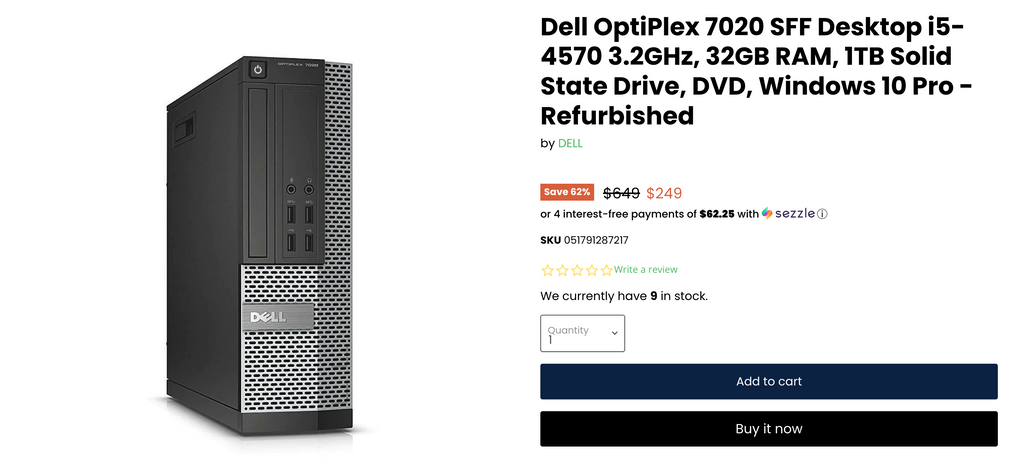Click the Sezzle info circle icon

pyautogui.click(x=823, y=214)
